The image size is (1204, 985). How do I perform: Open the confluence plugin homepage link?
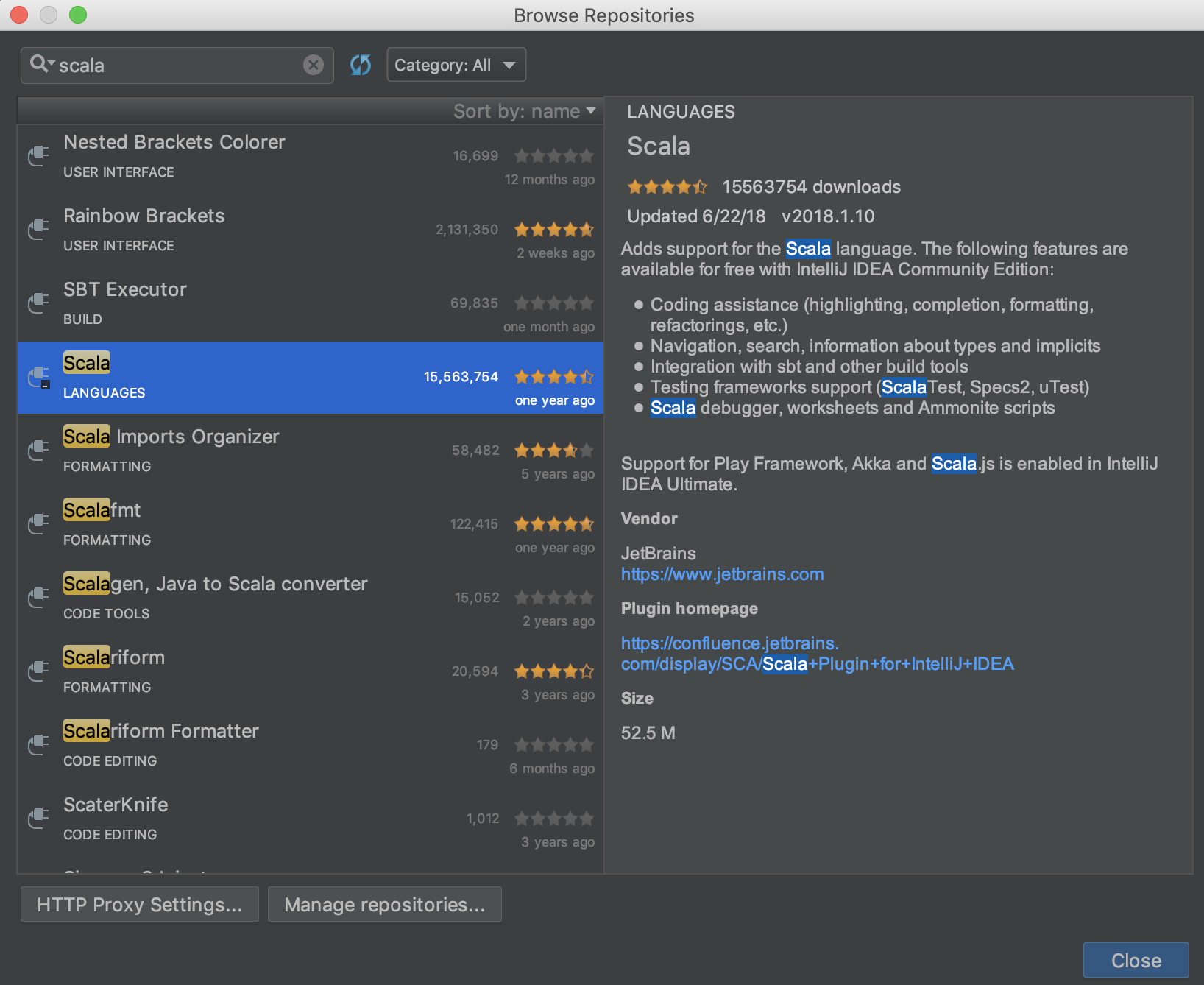[x=817, y=654]
